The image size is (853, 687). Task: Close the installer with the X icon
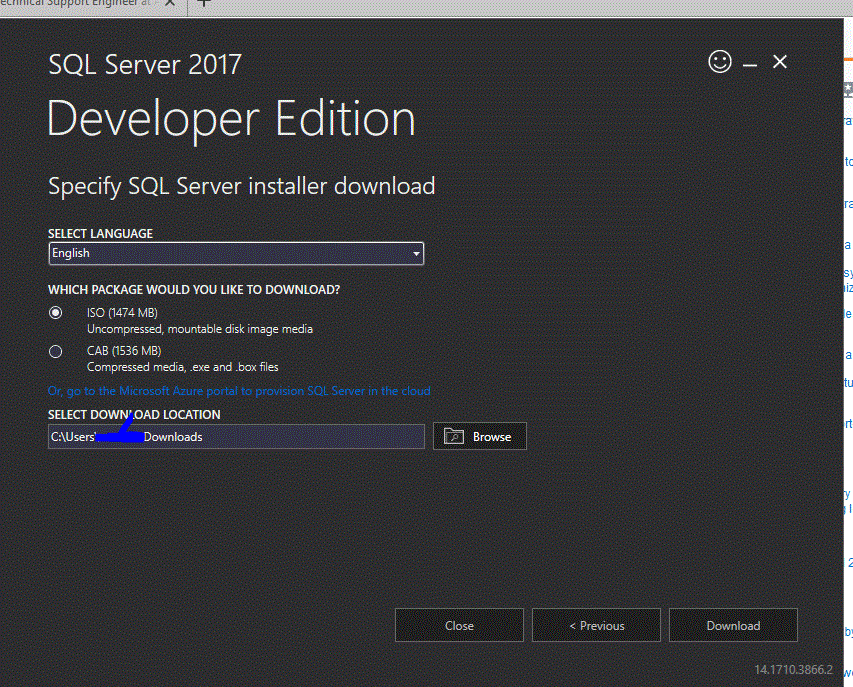click(x=780, y=62)
